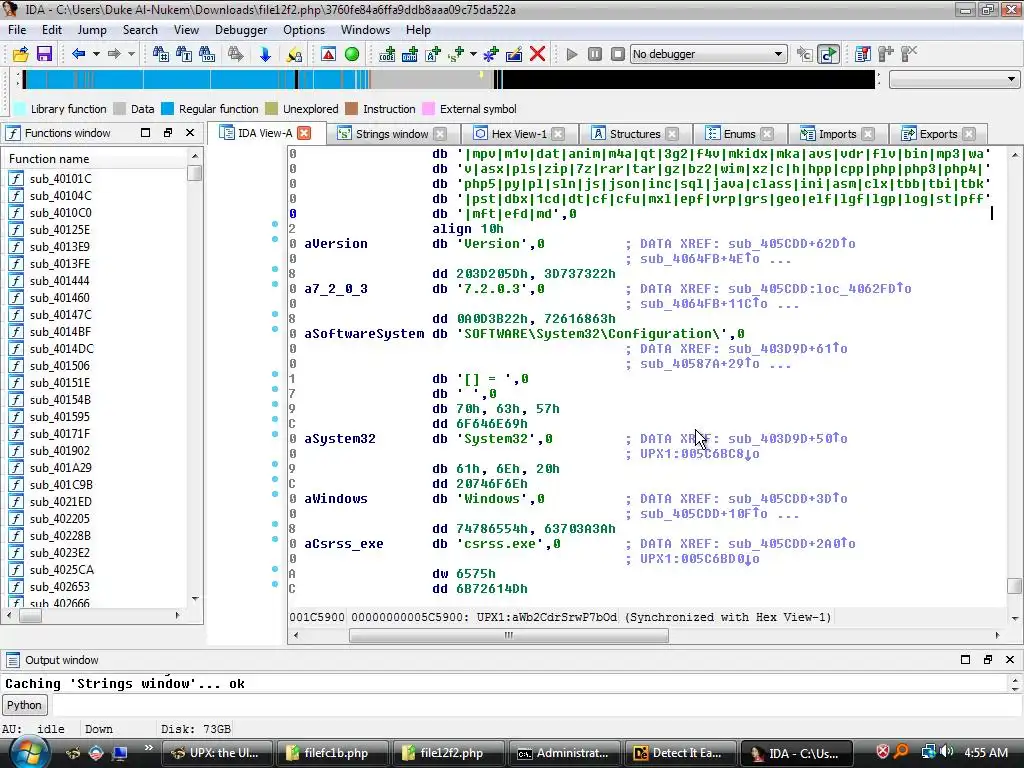Click the convert to code icon
Viewport: 1024px width, 768px height.
[387, 54]
